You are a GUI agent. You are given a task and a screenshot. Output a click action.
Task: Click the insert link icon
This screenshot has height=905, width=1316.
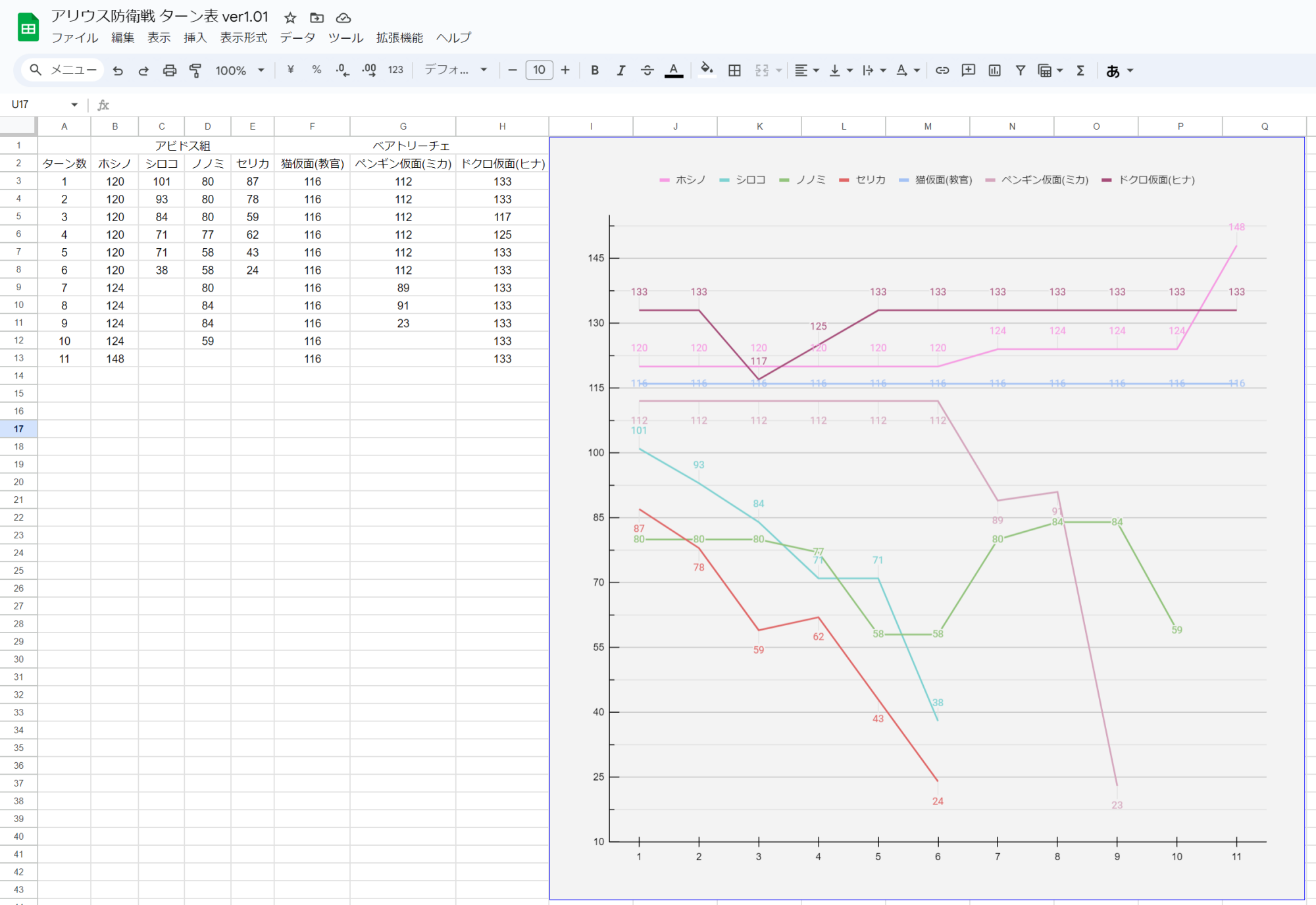click(x=942, y=70)
